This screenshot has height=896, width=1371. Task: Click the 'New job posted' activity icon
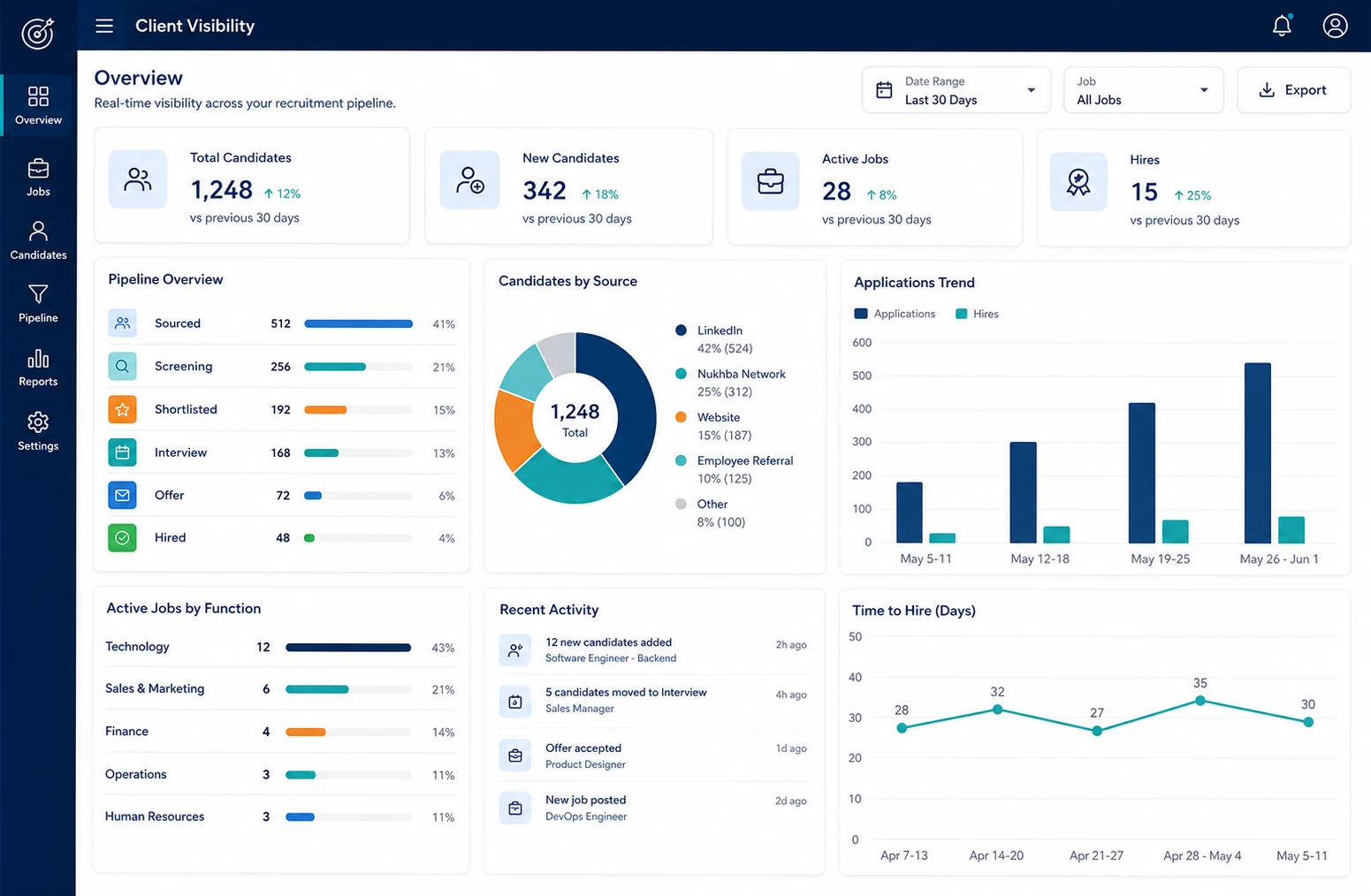point(514,808)
